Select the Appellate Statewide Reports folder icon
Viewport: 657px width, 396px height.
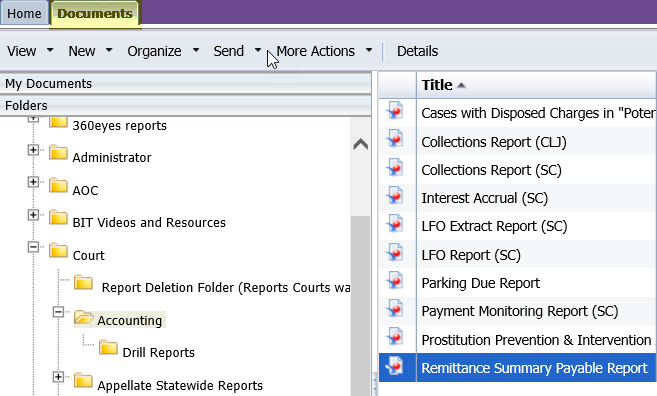tap(83, 380)
